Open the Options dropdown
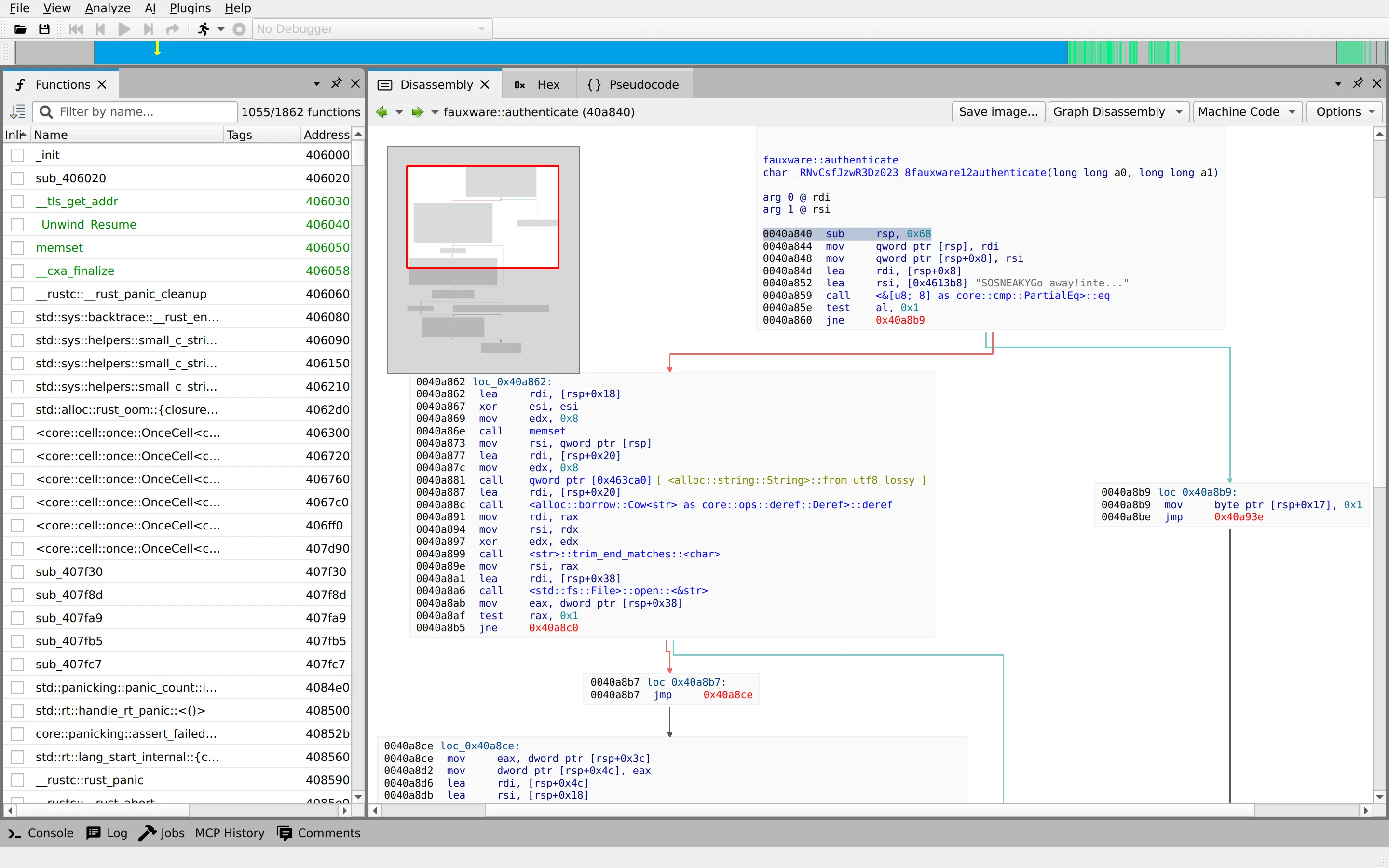 1345,112
